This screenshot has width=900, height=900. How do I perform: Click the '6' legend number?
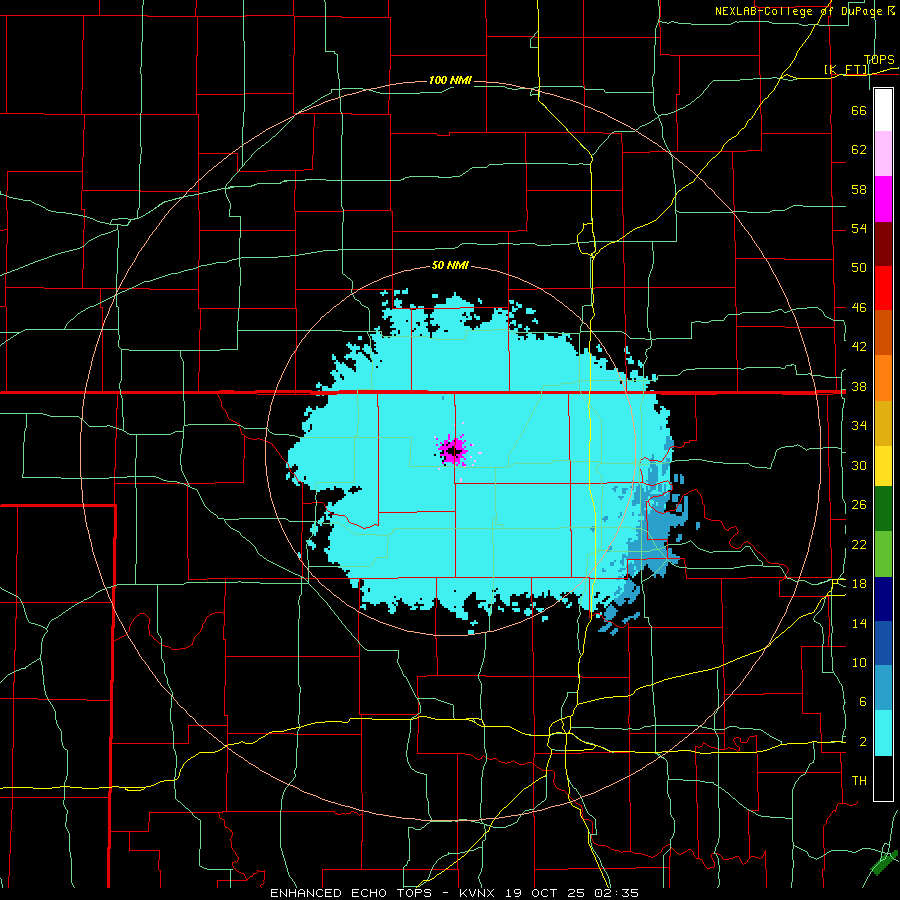(x=863, y=701)
